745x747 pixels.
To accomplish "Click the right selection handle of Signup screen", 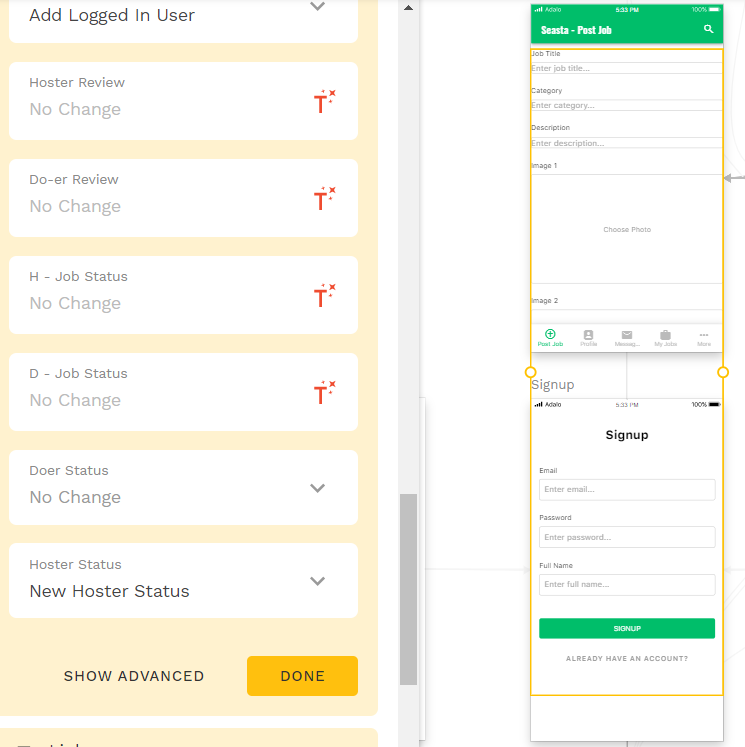I will tap(723, 372).
